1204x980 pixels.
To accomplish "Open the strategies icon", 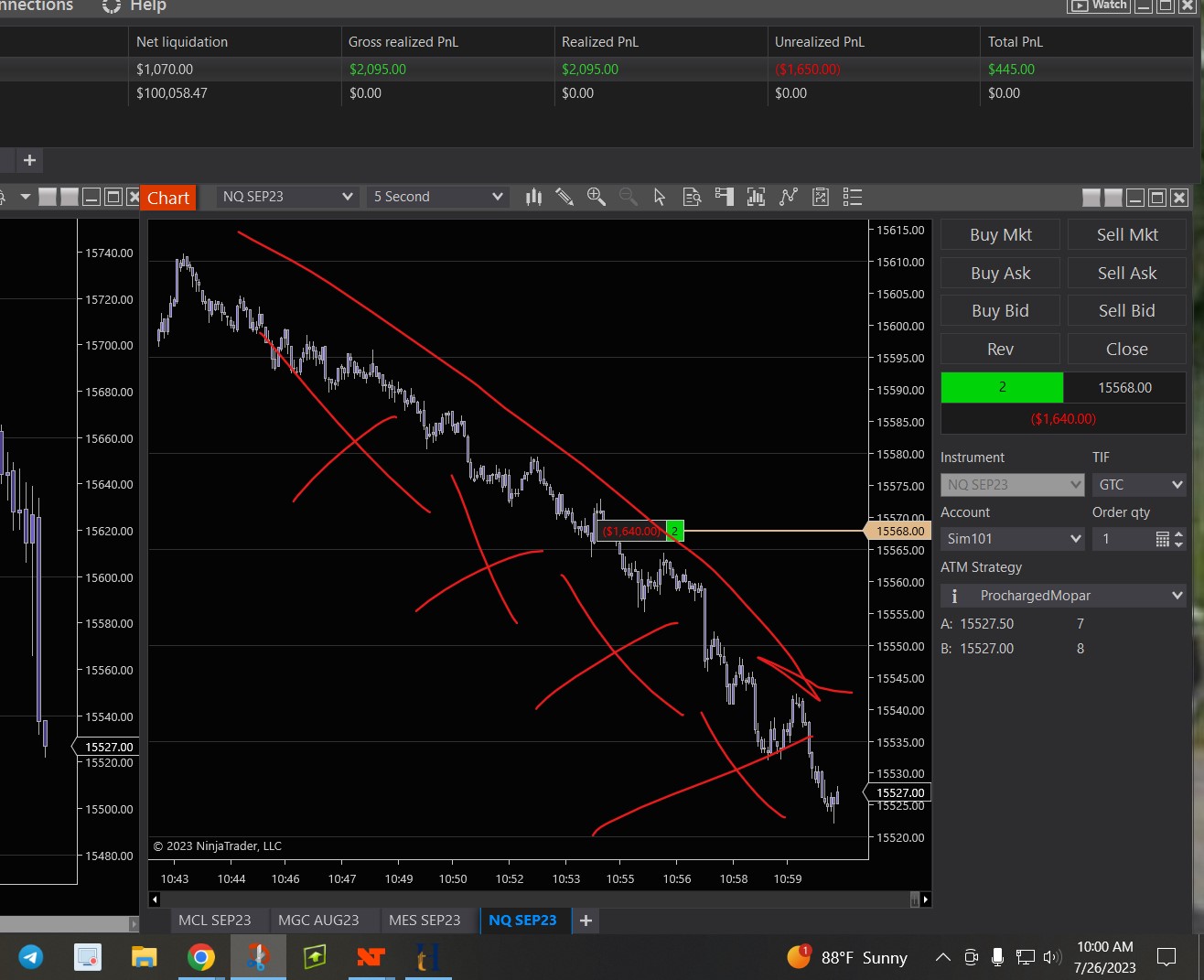I will click(x=789, y=197).
